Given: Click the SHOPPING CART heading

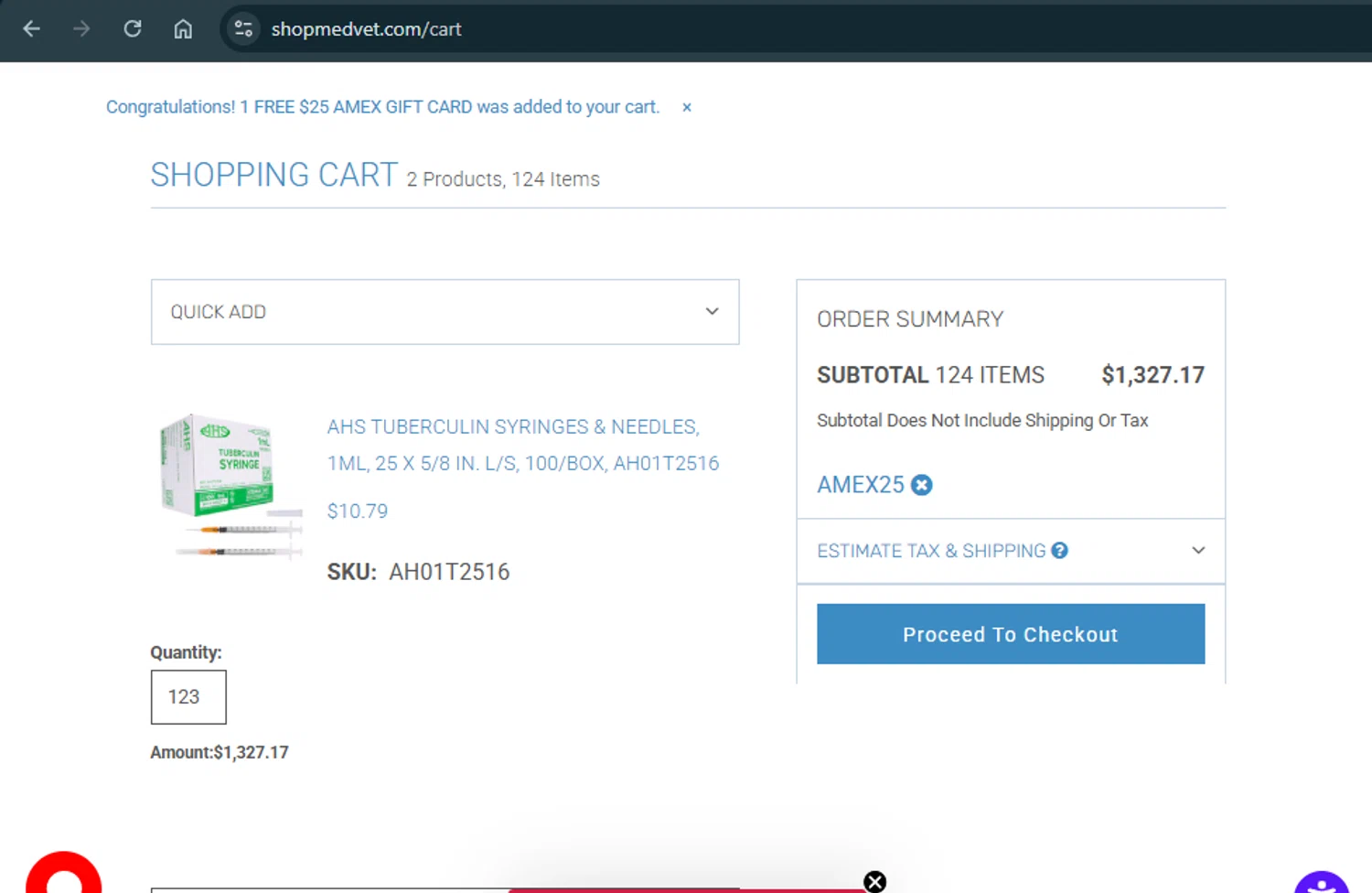Looking at the screenshot, I should (x=274, y=175).
